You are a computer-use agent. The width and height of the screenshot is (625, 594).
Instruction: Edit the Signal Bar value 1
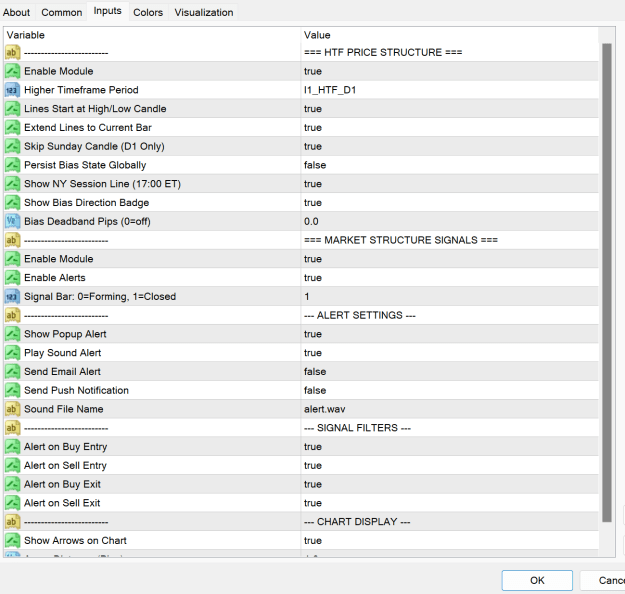(450, 297)
